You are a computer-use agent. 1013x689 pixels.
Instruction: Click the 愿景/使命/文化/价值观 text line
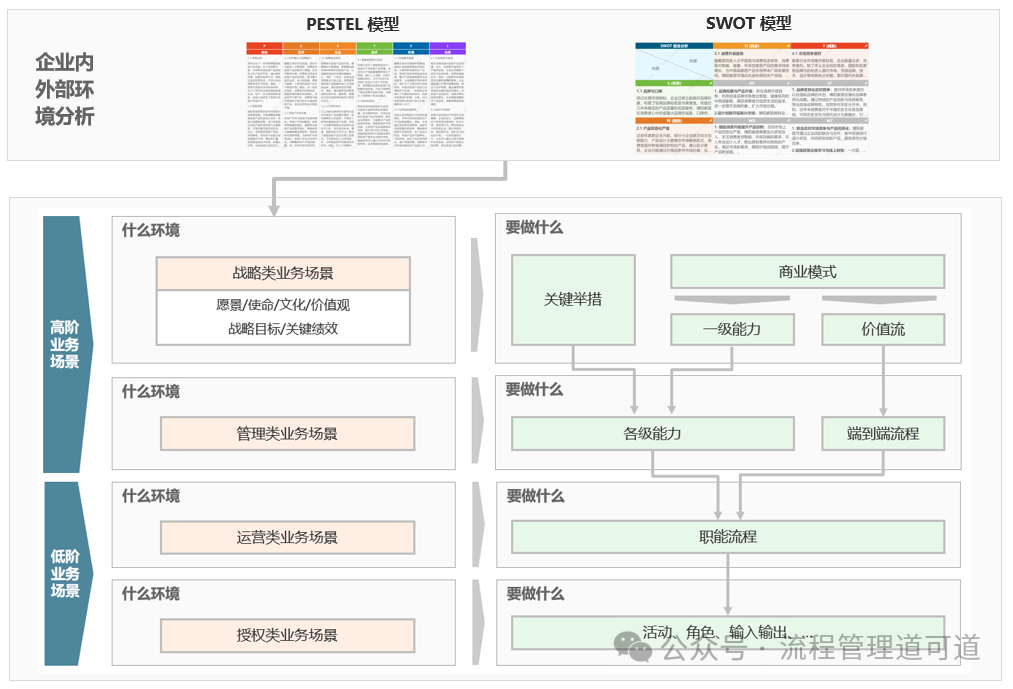point(283,305)
